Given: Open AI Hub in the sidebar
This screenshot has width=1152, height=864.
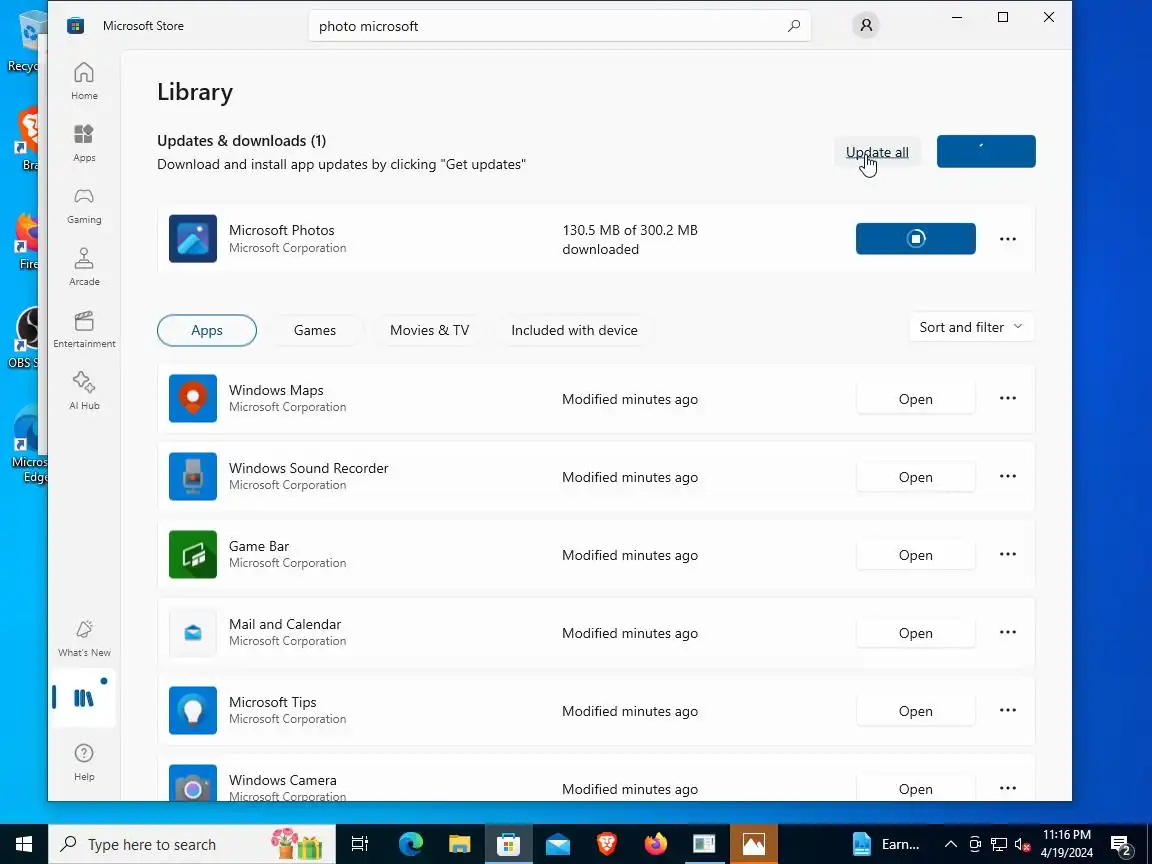Looking at the screenshot, I should coord(84,391).
